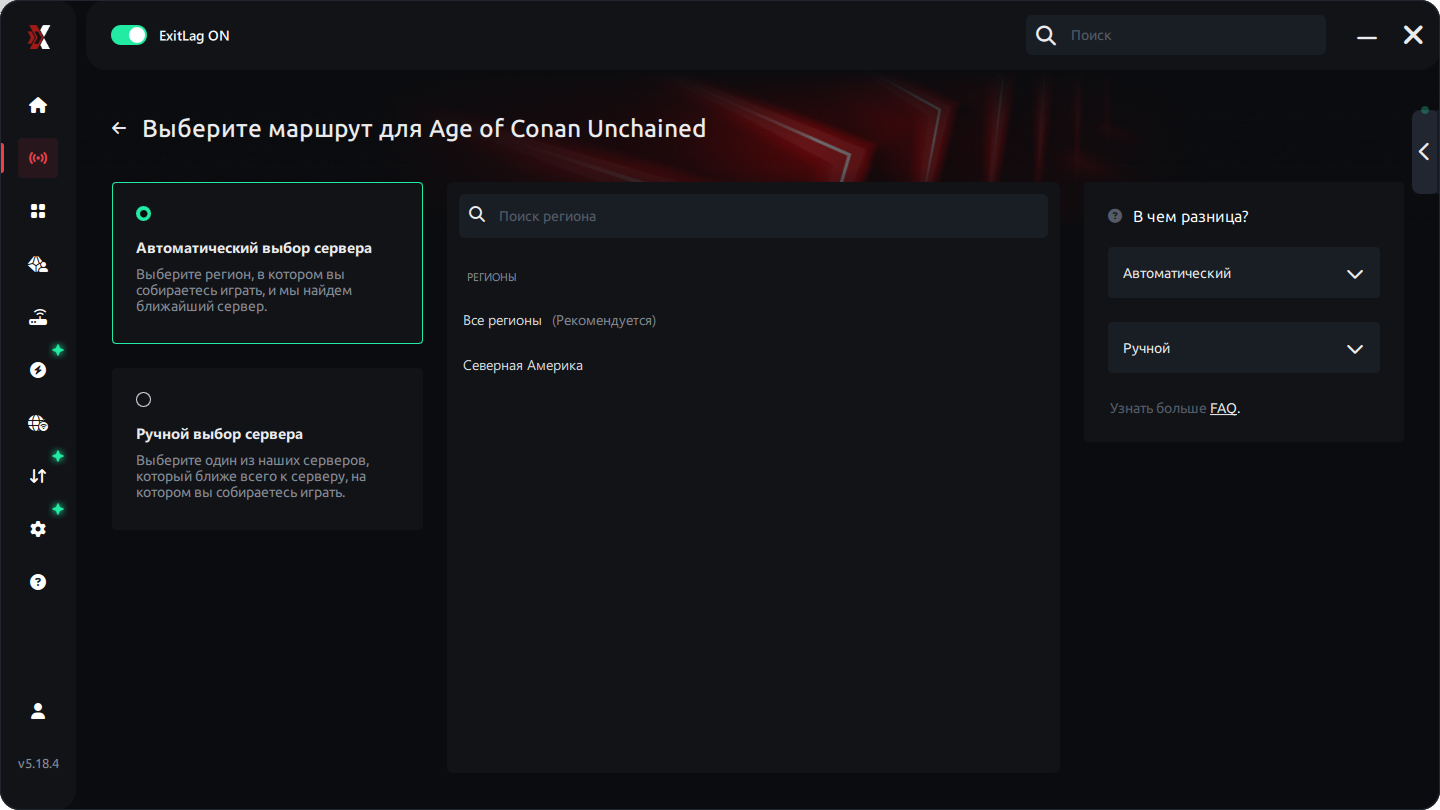Click the 'Ручной выбор сервера' heading
The height and width of the screenshot is (810, 1440).
coord(219,434)
